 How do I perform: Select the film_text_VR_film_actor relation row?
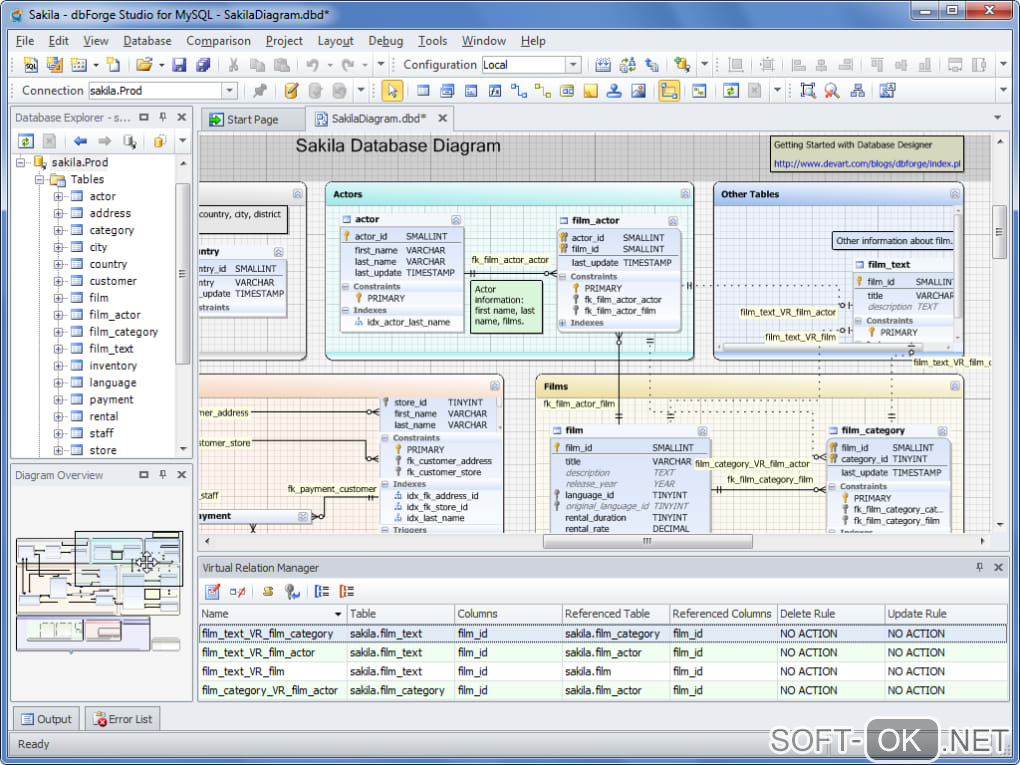pyautogui.click(x=258, y=653)
